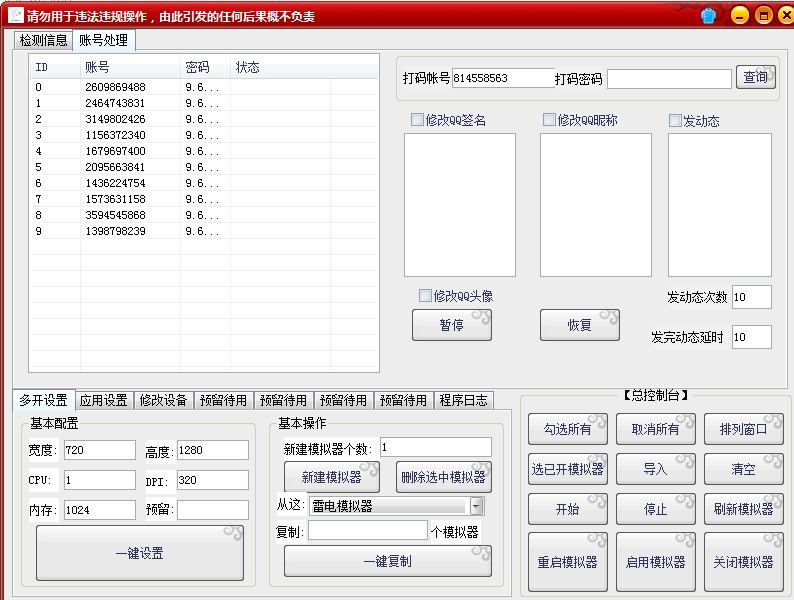Image resolution: width=794 pixels, height=600 pixels.
Task: Enable the 修改QQ昵称 checkbox
Action: click(549, 119)
